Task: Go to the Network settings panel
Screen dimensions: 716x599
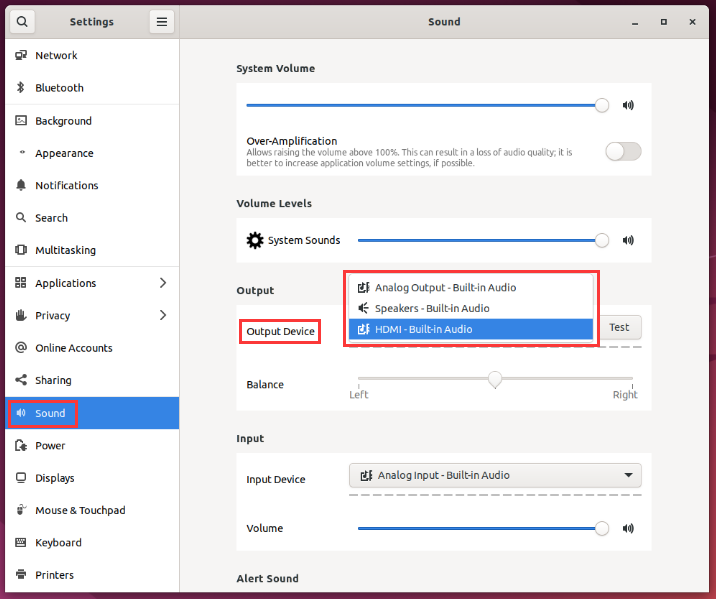Action: [56, 56]
